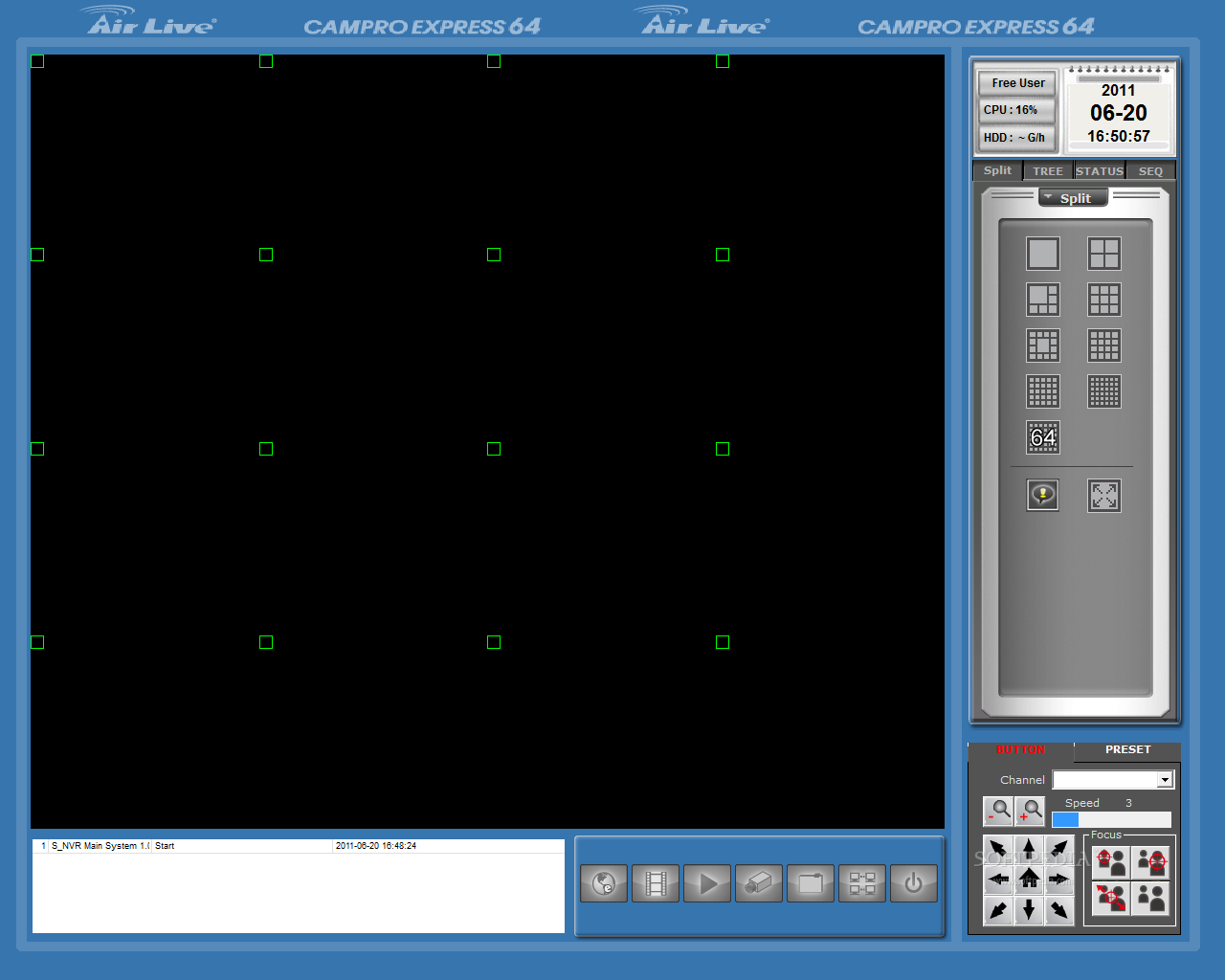1225x980 pixels.
Task: Switch to the SEQ tab
Action: coord(1150,171)
